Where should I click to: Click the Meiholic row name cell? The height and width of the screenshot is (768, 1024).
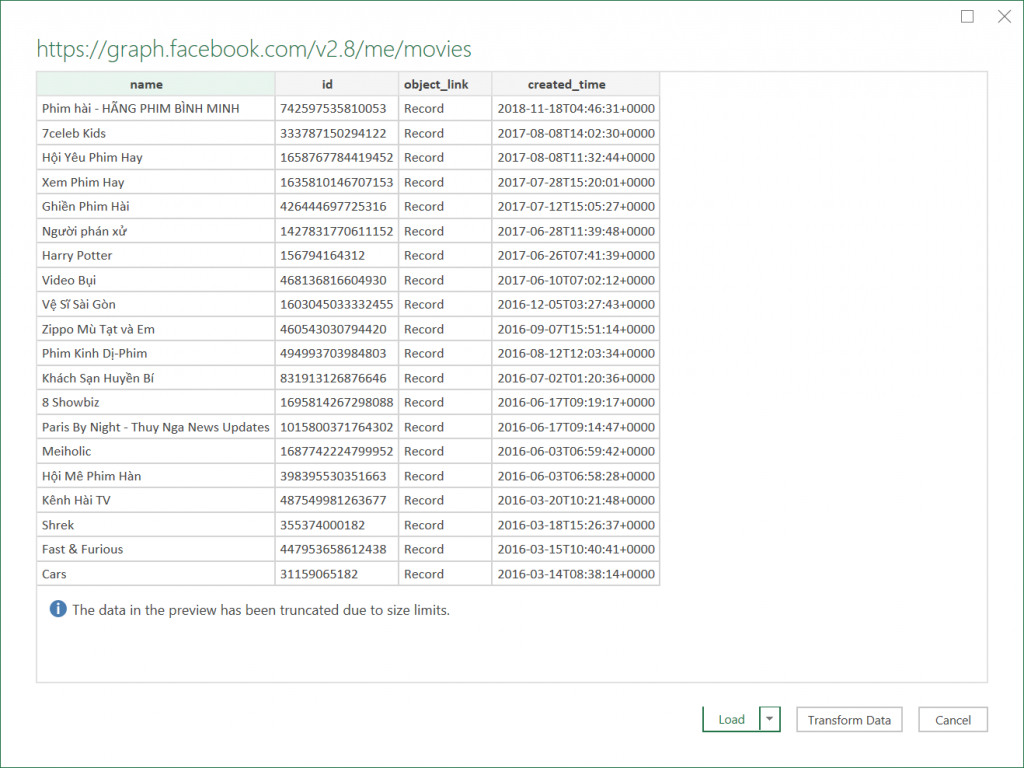pos(66,451)
